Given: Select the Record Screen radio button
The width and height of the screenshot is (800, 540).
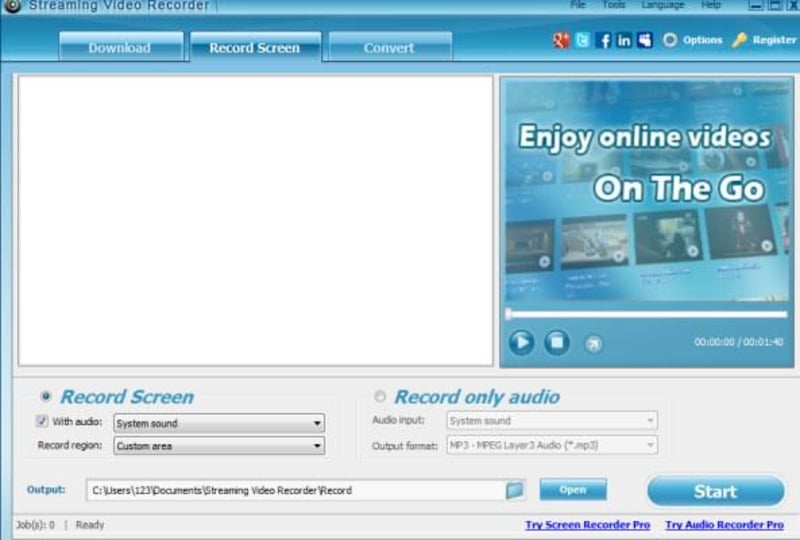Looking at the screenshot, I should tap(45, 396).
